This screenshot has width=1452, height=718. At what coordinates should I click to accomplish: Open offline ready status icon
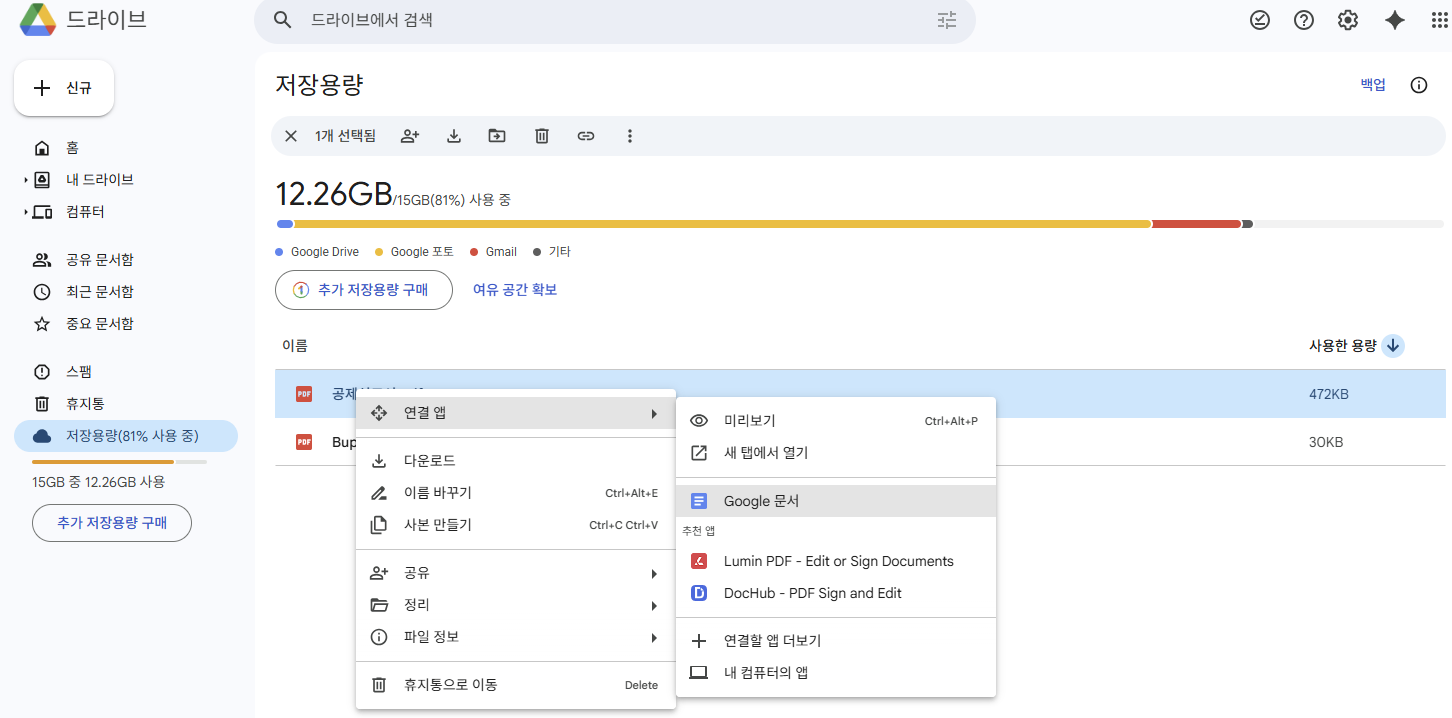[x=1260, y=20]
